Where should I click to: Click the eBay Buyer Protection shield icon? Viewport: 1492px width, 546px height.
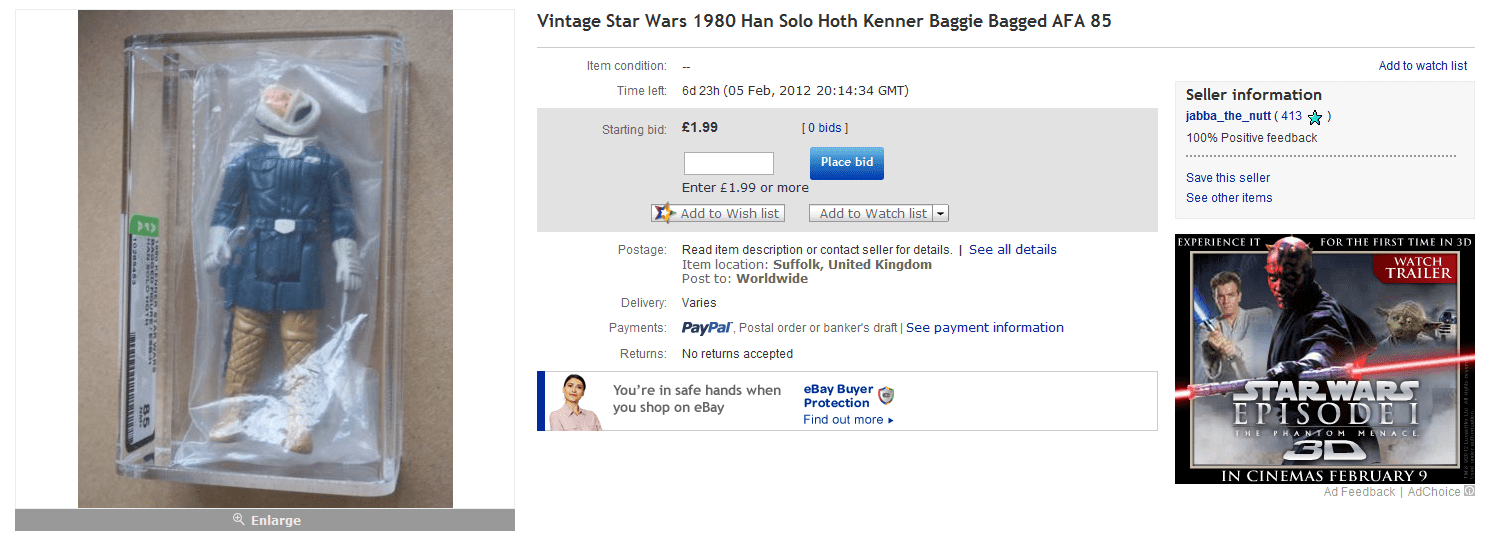click(x=886, y=395)
